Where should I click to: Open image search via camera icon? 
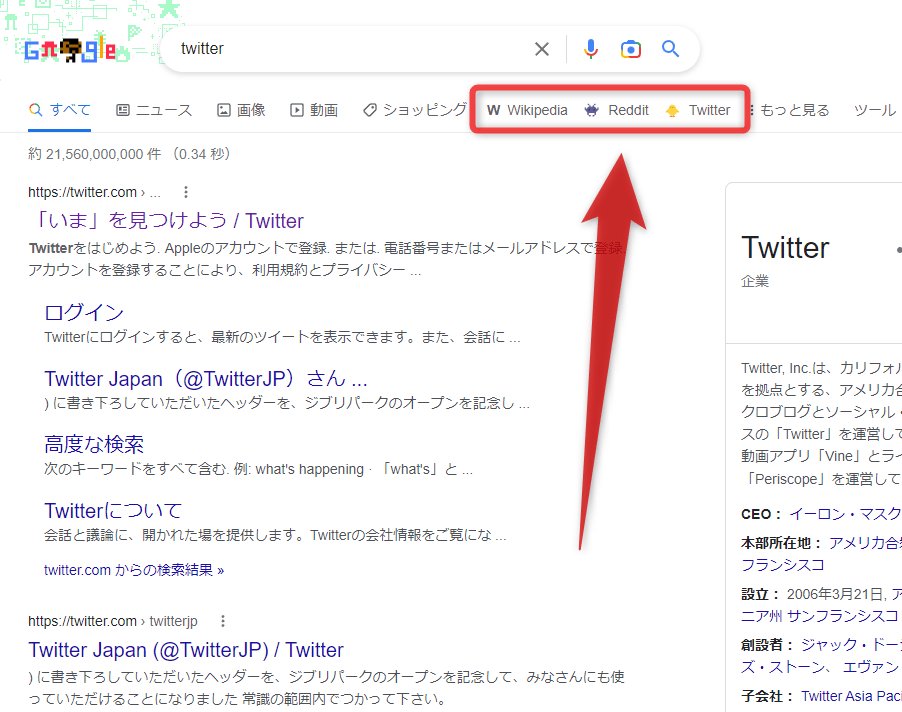click(630, 49)
